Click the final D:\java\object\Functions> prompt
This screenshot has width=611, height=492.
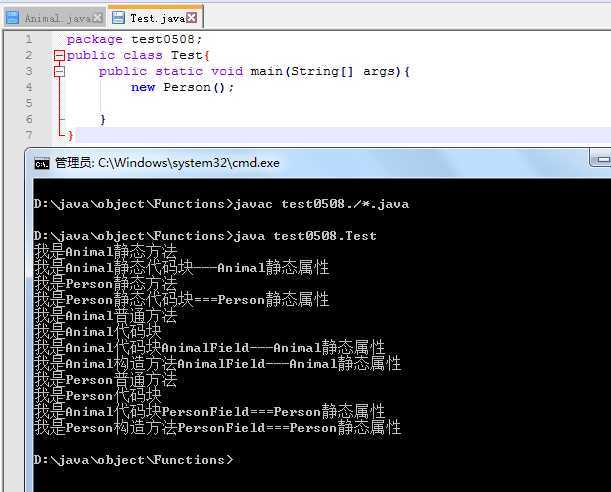click(x=133, y=460)
